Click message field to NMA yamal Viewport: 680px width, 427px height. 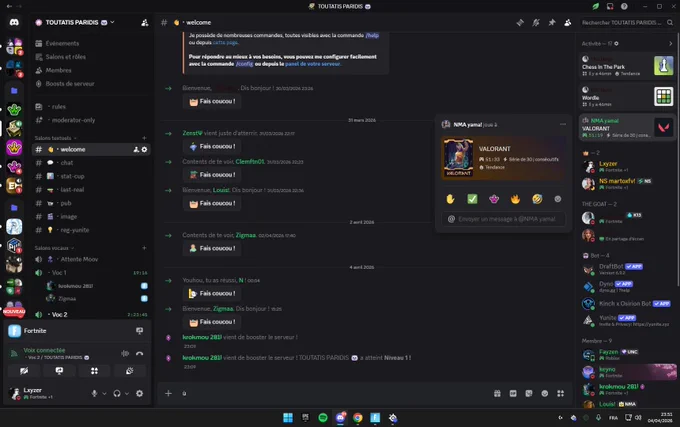point(503,219)
